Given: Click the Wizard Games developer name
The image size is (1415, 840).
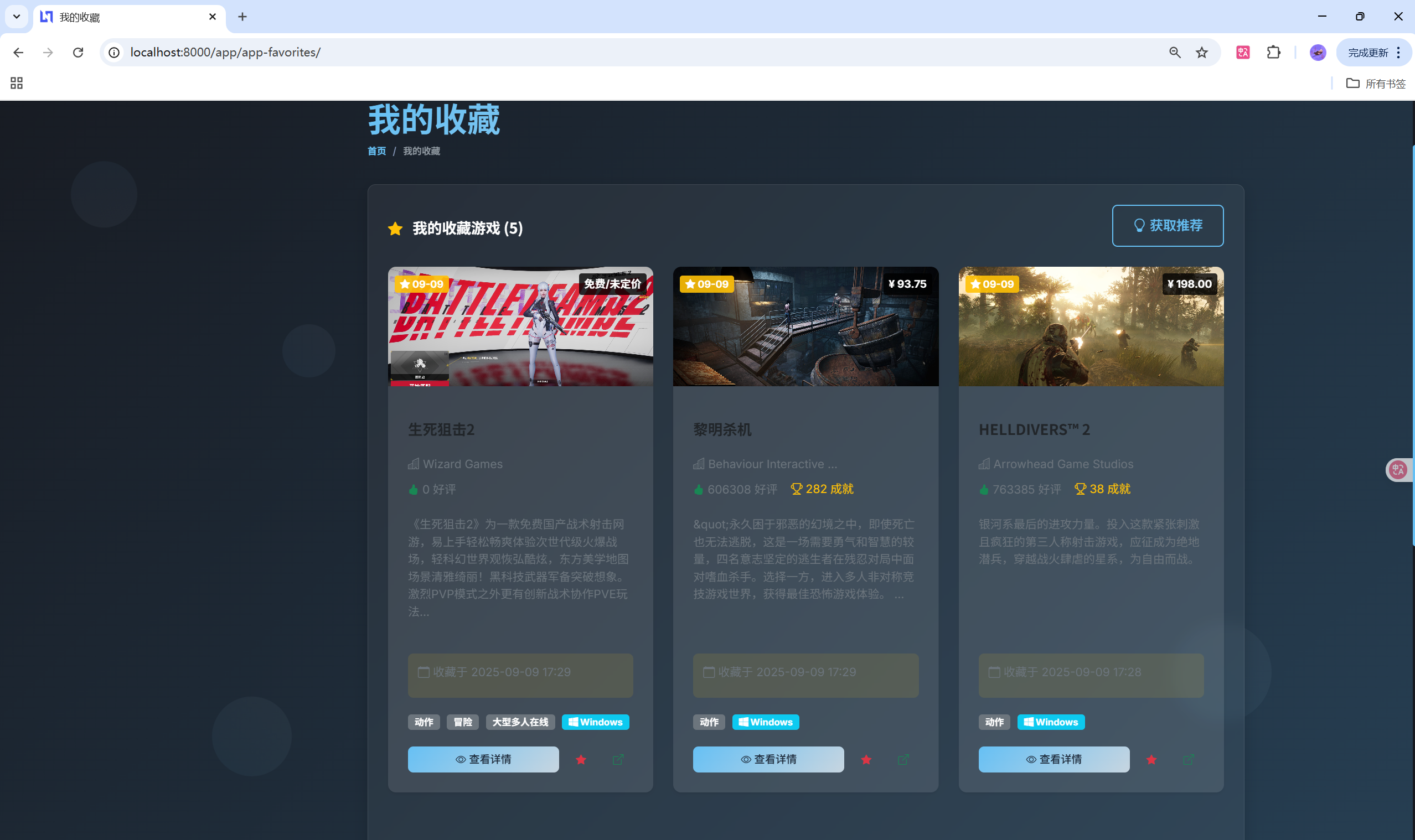Looking at the screenshot, I should pos(463,464).
